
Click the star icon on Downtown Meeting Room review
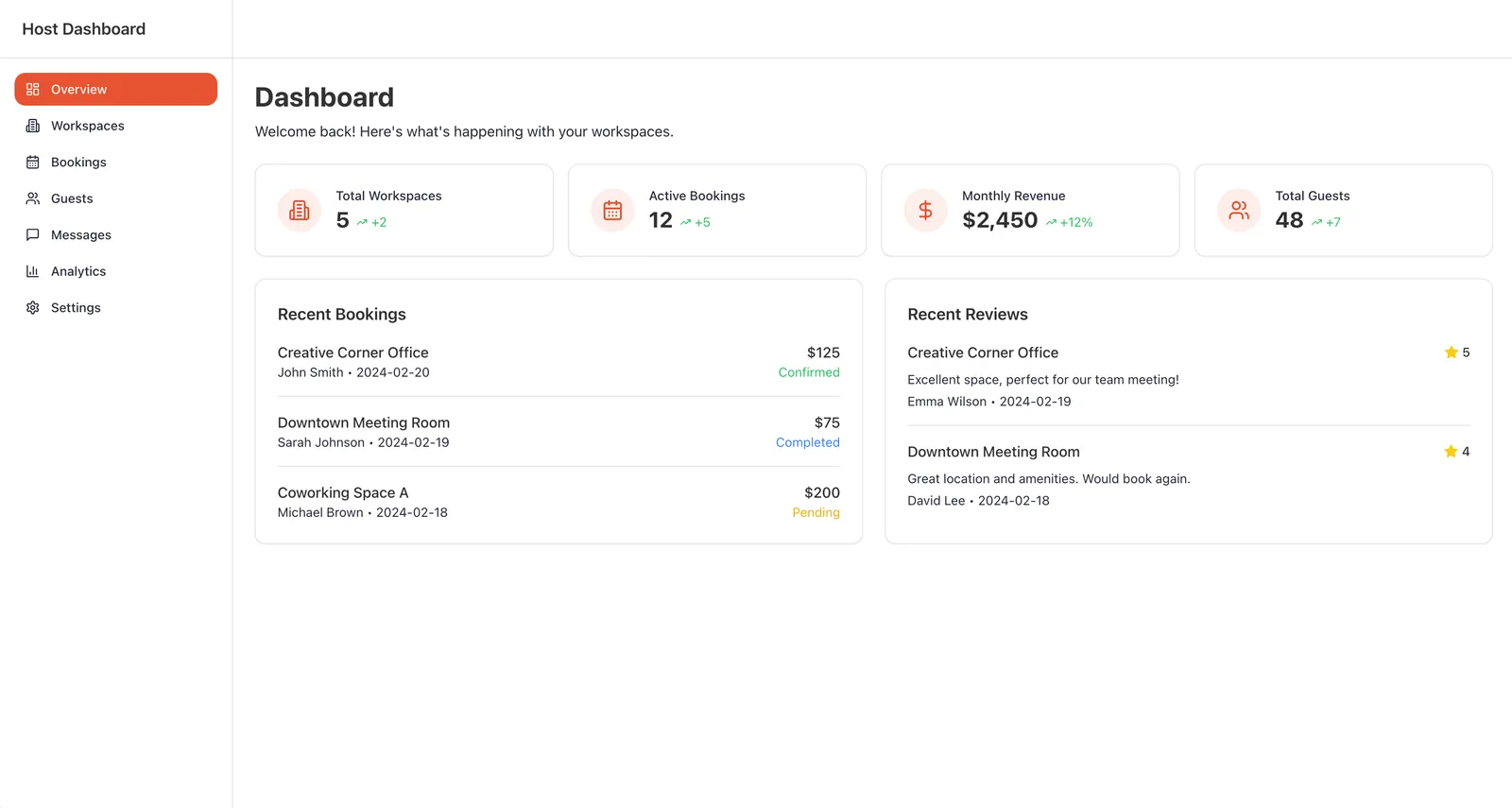coord(1452,452)
